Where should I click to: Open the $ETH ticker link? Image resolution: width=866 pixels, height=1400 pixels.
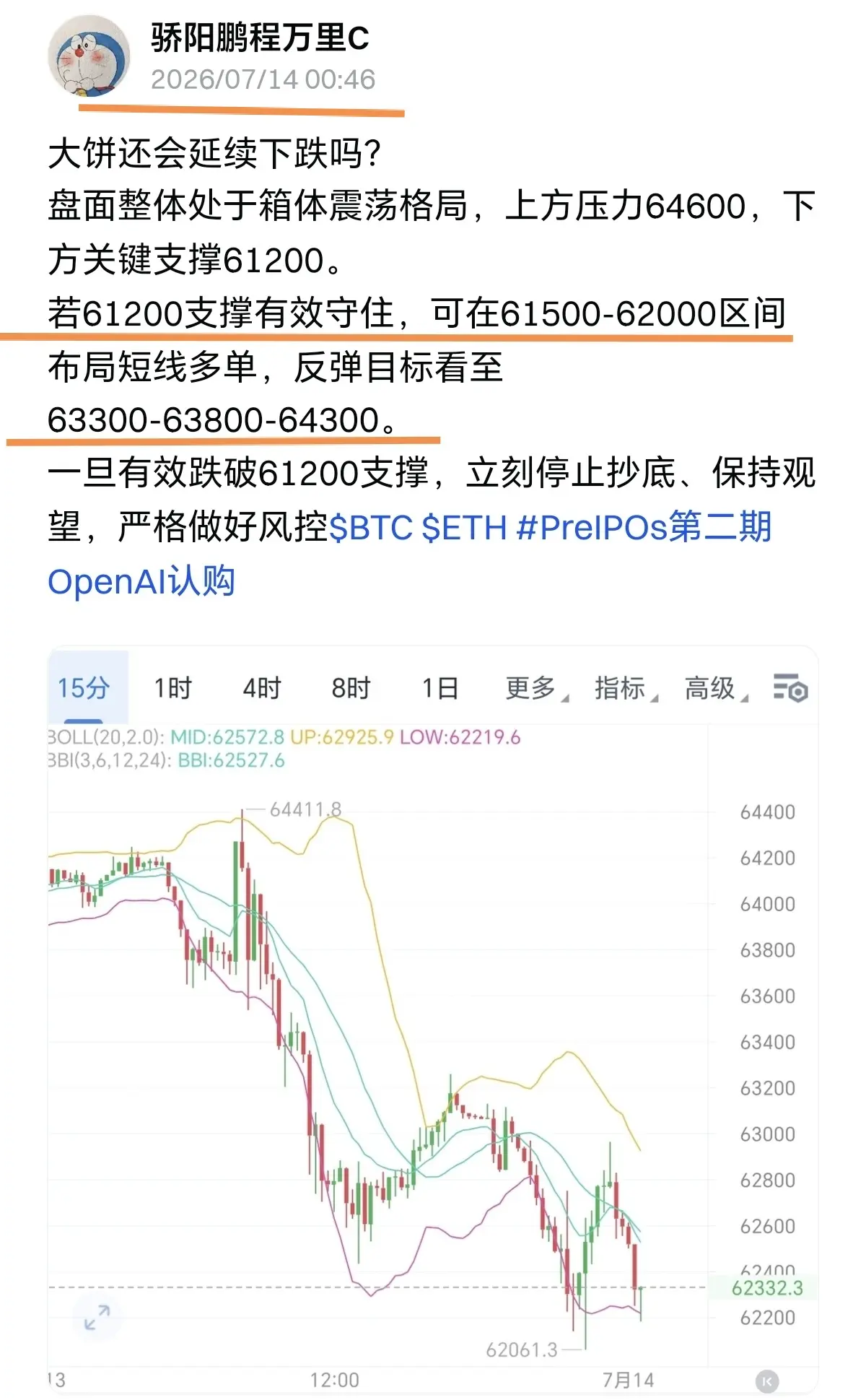(465, 527)
